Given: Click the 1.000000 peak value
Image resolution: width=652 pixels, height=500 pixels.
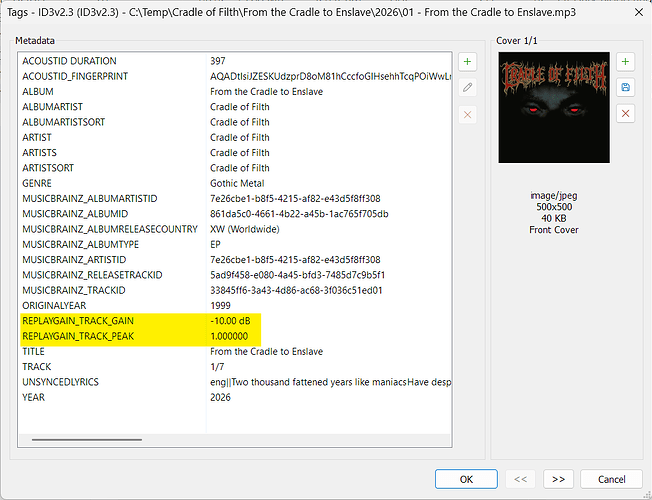Looking at the screenshot, I should (229, 336).
